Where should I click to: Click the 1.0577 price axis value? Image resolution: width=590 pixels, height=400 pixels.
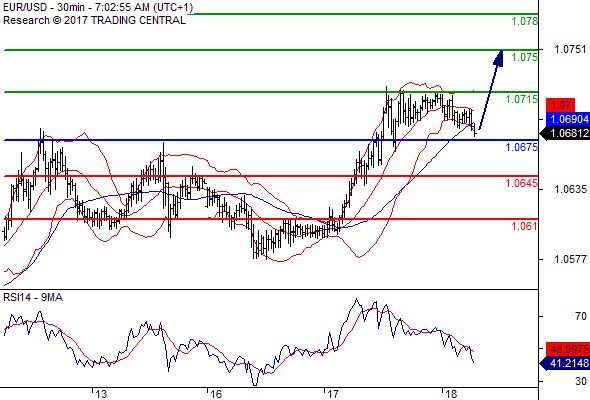[x=570, y=259]
